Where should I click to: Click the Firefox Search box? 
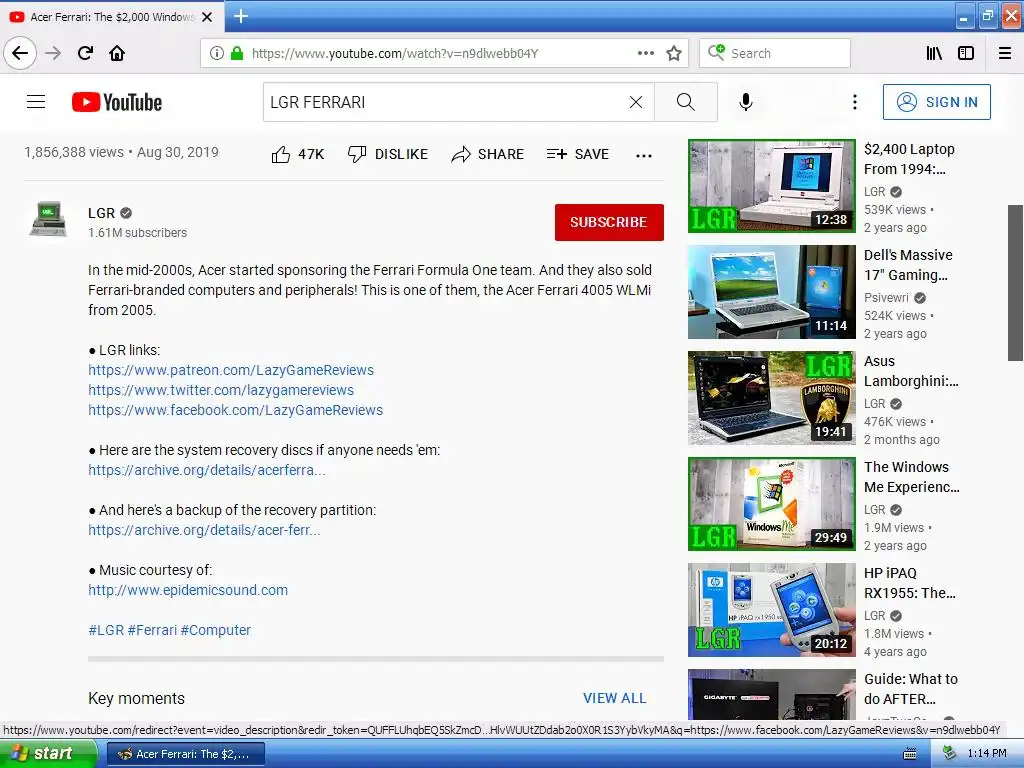[775, 53]
